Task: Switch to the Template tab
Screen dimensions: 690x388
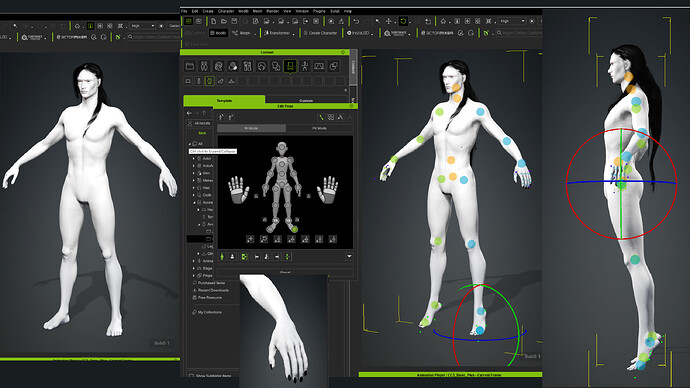Action: tap(224, 100)
